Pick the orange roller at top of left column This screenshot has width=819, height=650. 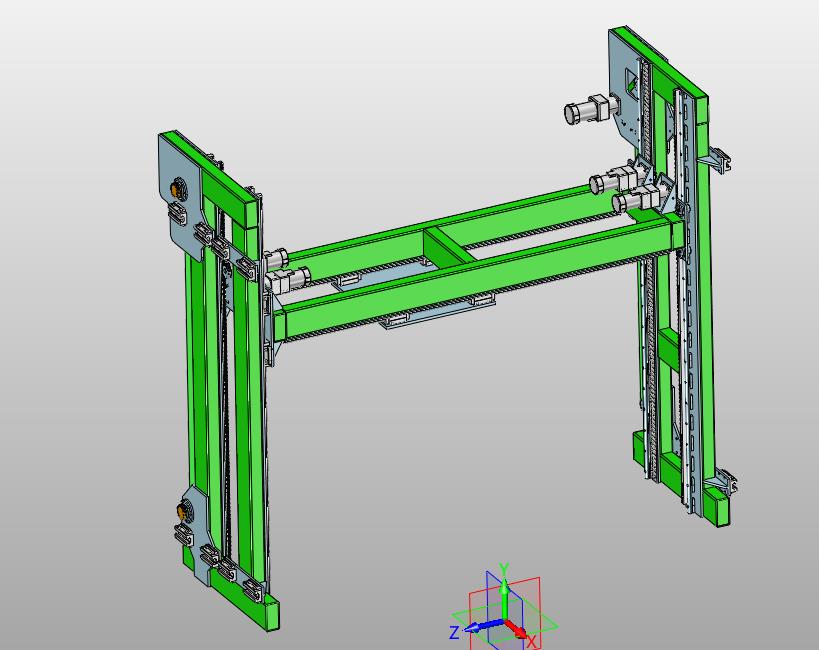coord(177,188)
